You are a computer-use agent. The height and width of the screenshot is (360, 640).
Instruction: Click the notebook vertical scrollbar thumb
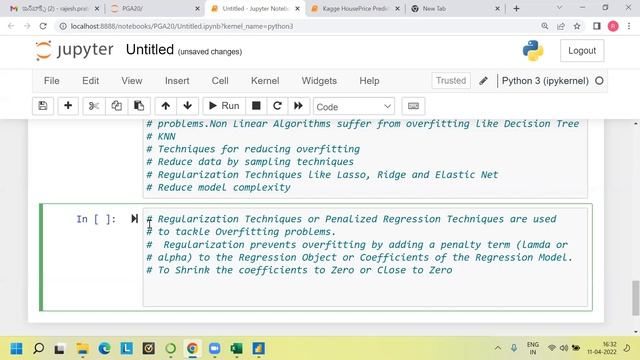636,298
